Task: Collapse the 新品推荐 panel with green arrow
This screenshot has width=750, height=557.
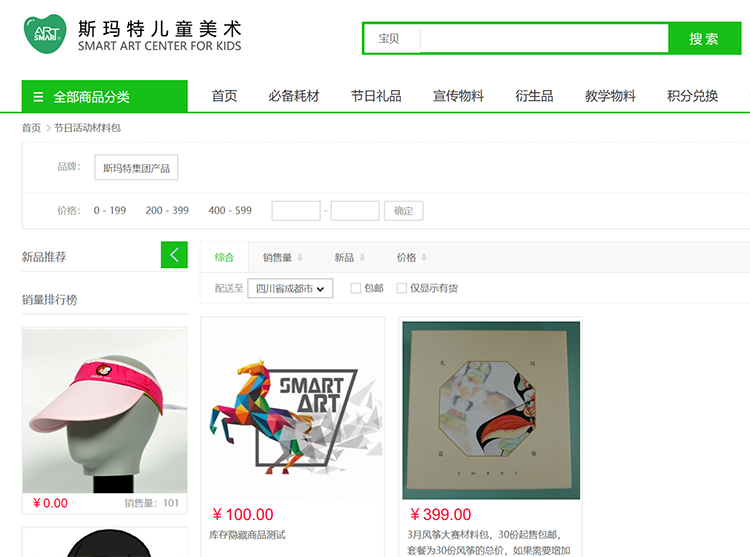Action: coord(174,255)
